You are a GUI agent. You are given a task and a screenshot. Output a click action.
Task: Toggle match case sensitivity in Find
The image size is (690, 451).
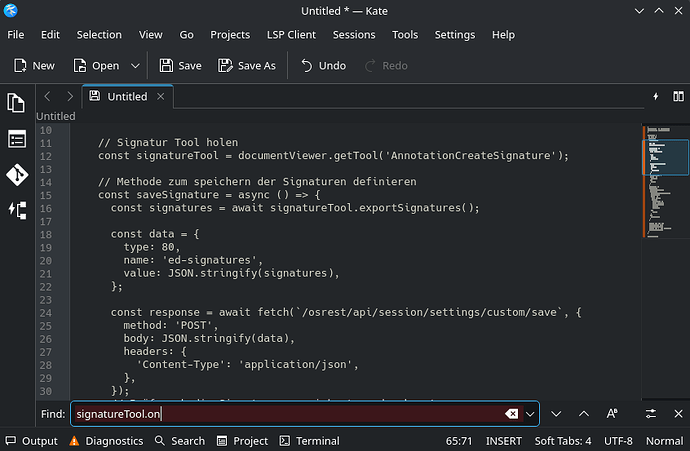612,414
